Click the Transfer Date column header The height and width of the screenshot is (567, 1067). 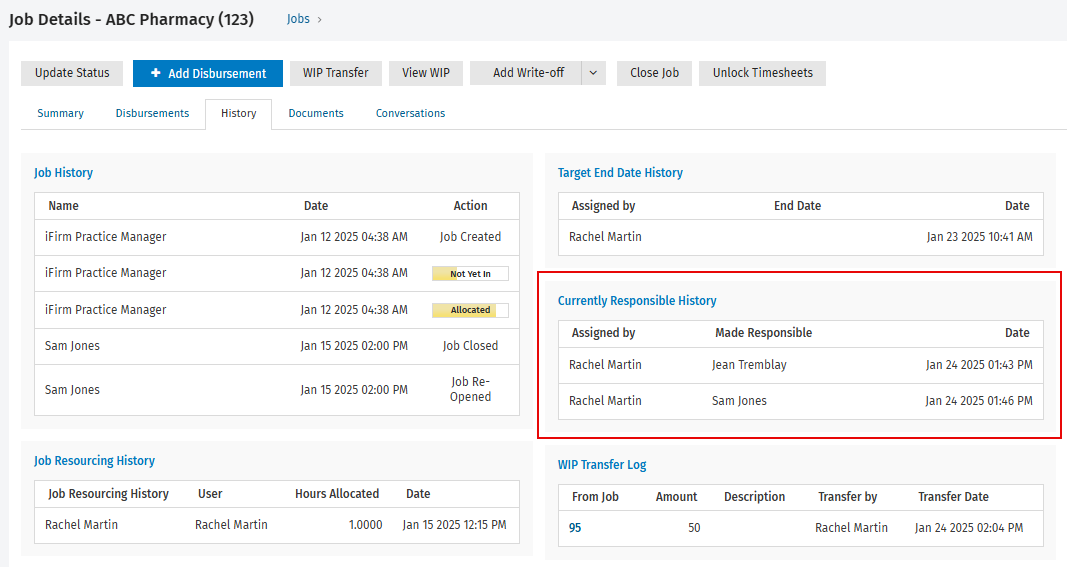[x=953, y=497]
